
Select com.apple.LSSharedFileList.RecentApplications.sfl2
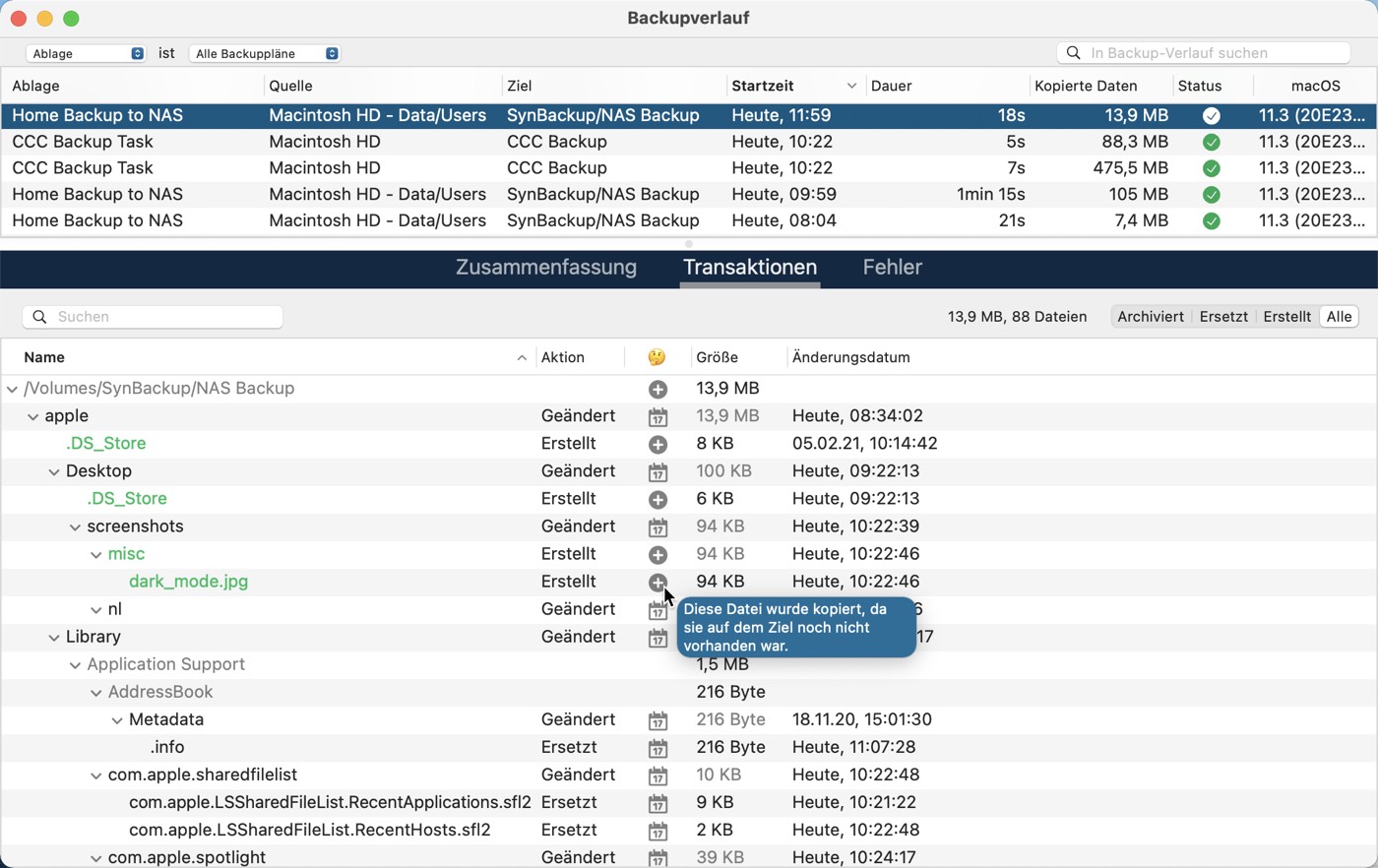tap(330, 802)
